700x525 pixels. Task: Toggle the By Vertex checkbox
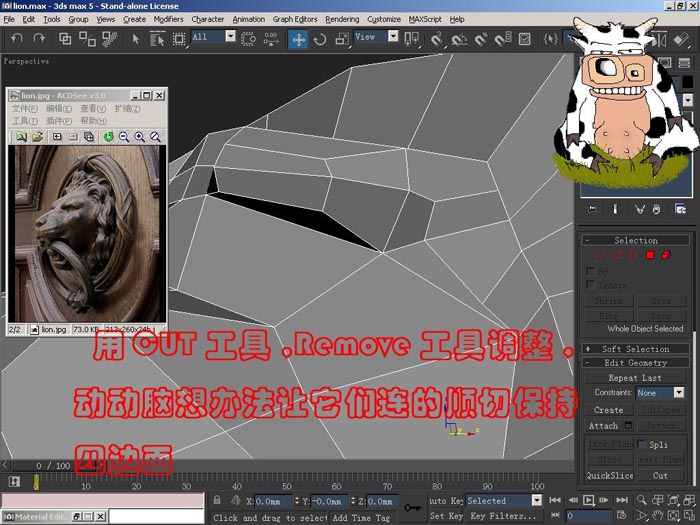pyautogui.click(x=590, y=271)
